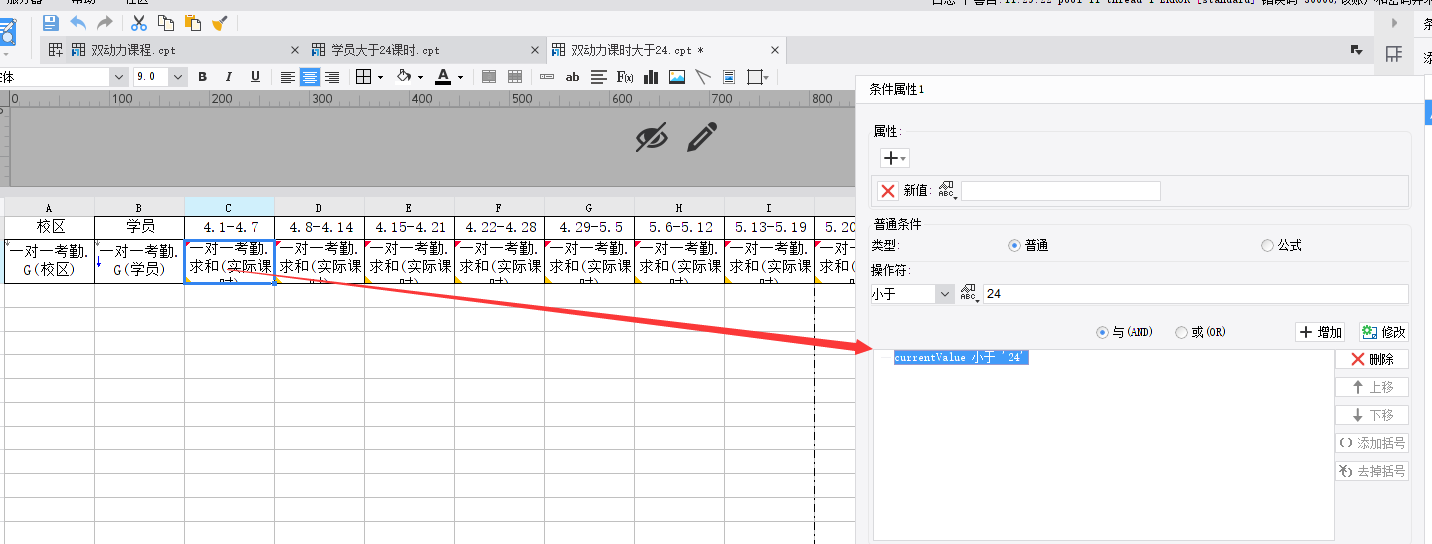Click the hidden-eye icon in header area

pos(652,138)
